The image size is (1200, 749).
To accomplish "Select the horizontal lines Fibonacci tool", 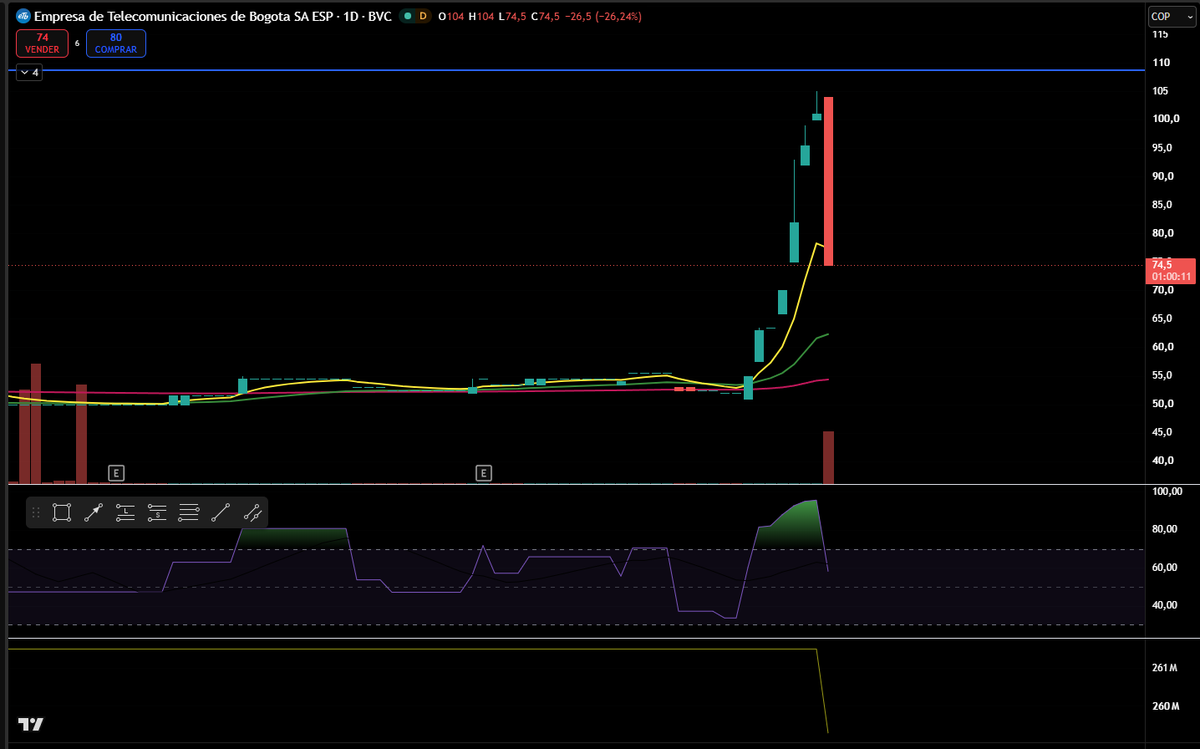I will 189,513.
